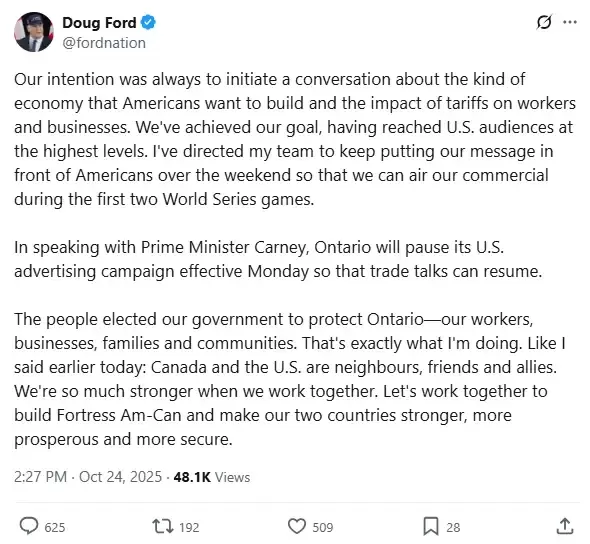The height and width of the screenshot is (544, 590).
Task: Click the Doug Ford display name
Action: pyautogui.click(x=99, y=23)
